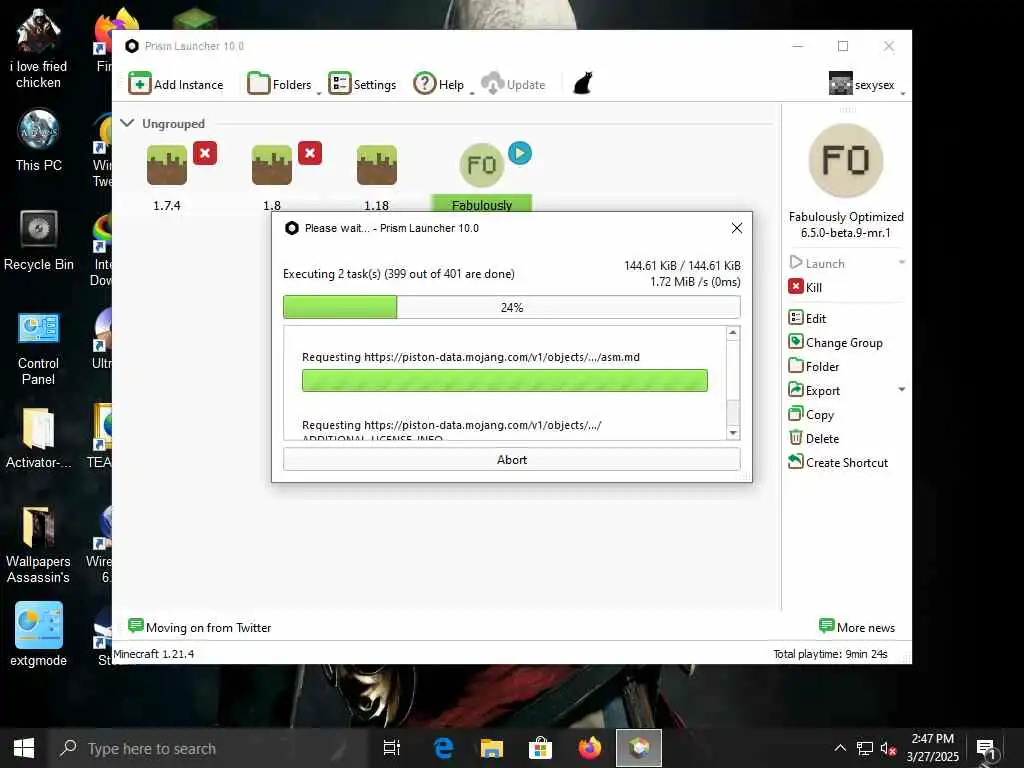Screen dimensions: 1024x768
Task: Open Settings in Prism Launcher toolbar
Action: [362, 84]
